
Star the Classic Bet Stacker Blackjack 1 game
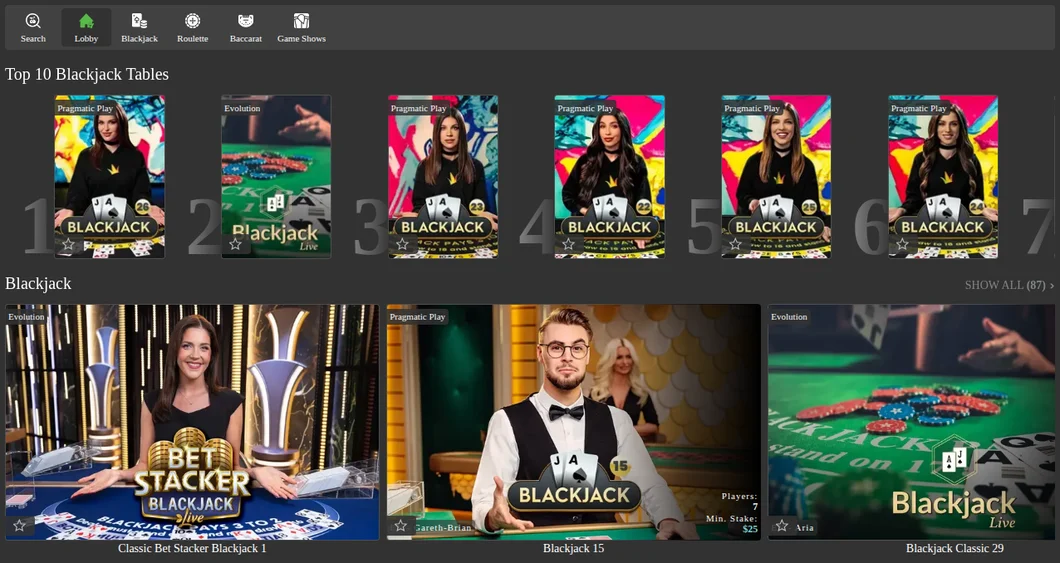click(x=20, y=525)
